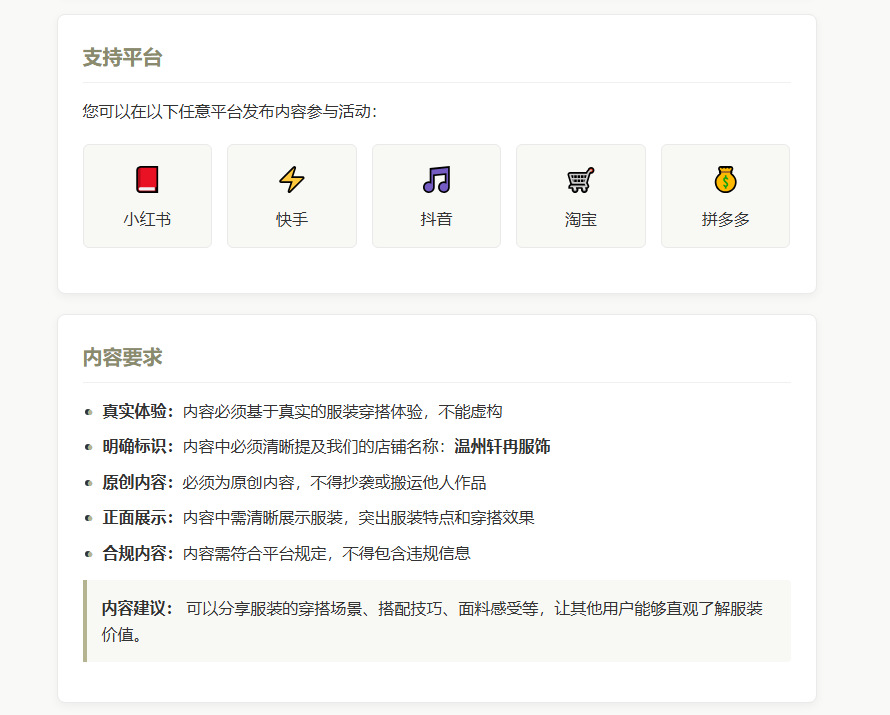The height and width of the screenshot is (715, 890).
Task: Choose the 淘宝 platform label
Action: pyautogui.click(x=581, y=219)
